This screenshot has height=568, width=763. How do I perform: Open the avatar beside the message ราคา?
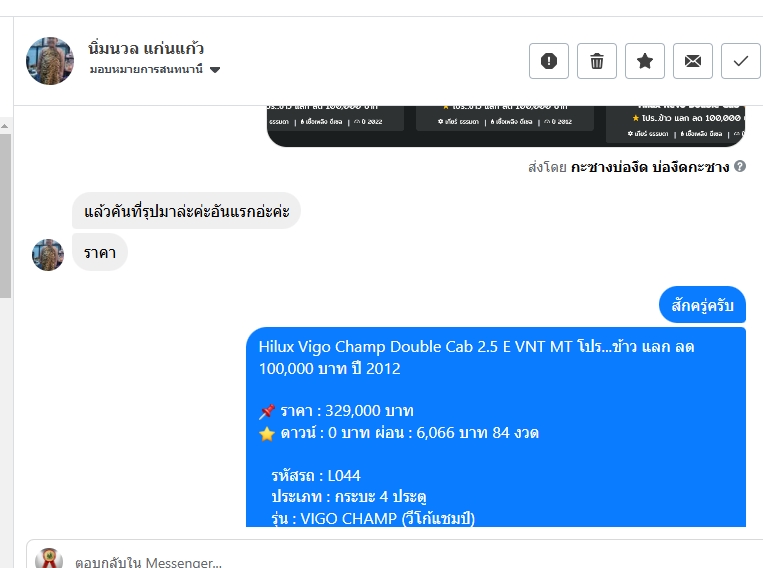click(48, 255)
